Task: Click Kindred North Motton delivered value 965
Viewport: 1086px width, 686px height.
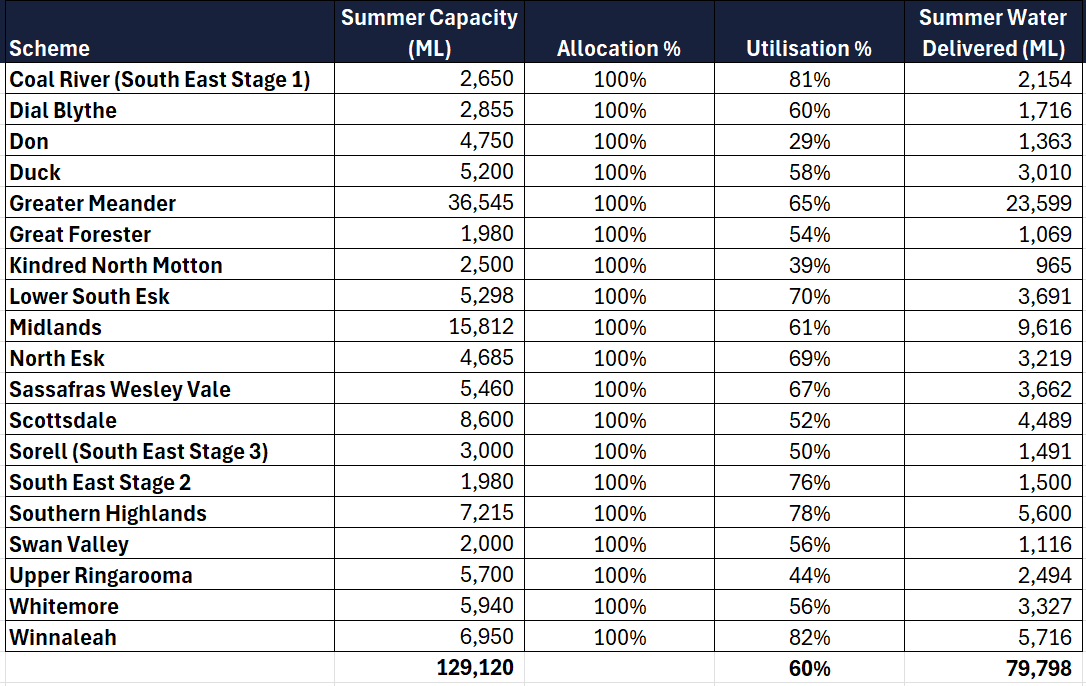Action: [1053, 265]
